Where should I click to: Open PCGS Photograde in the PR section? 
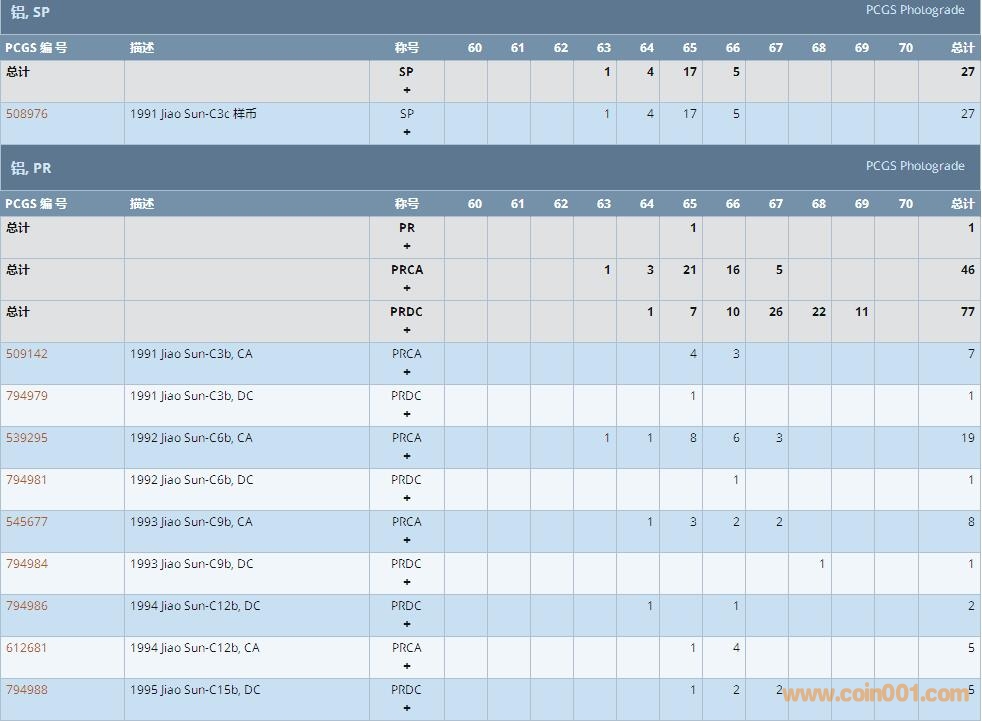click(x=915, y=166)
